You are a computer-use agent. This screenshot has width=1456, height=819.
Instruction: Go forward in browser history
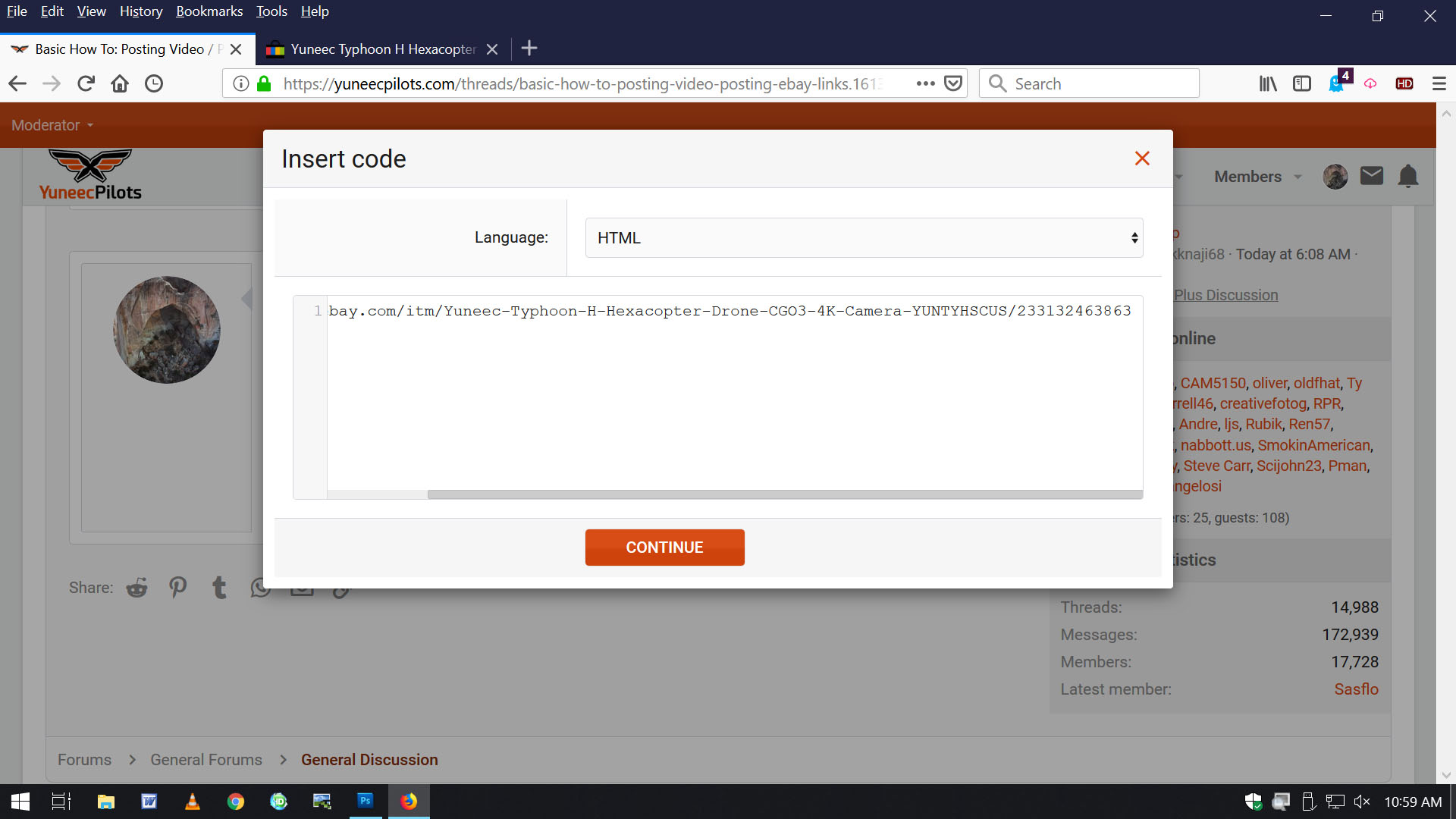click(52, 83)
